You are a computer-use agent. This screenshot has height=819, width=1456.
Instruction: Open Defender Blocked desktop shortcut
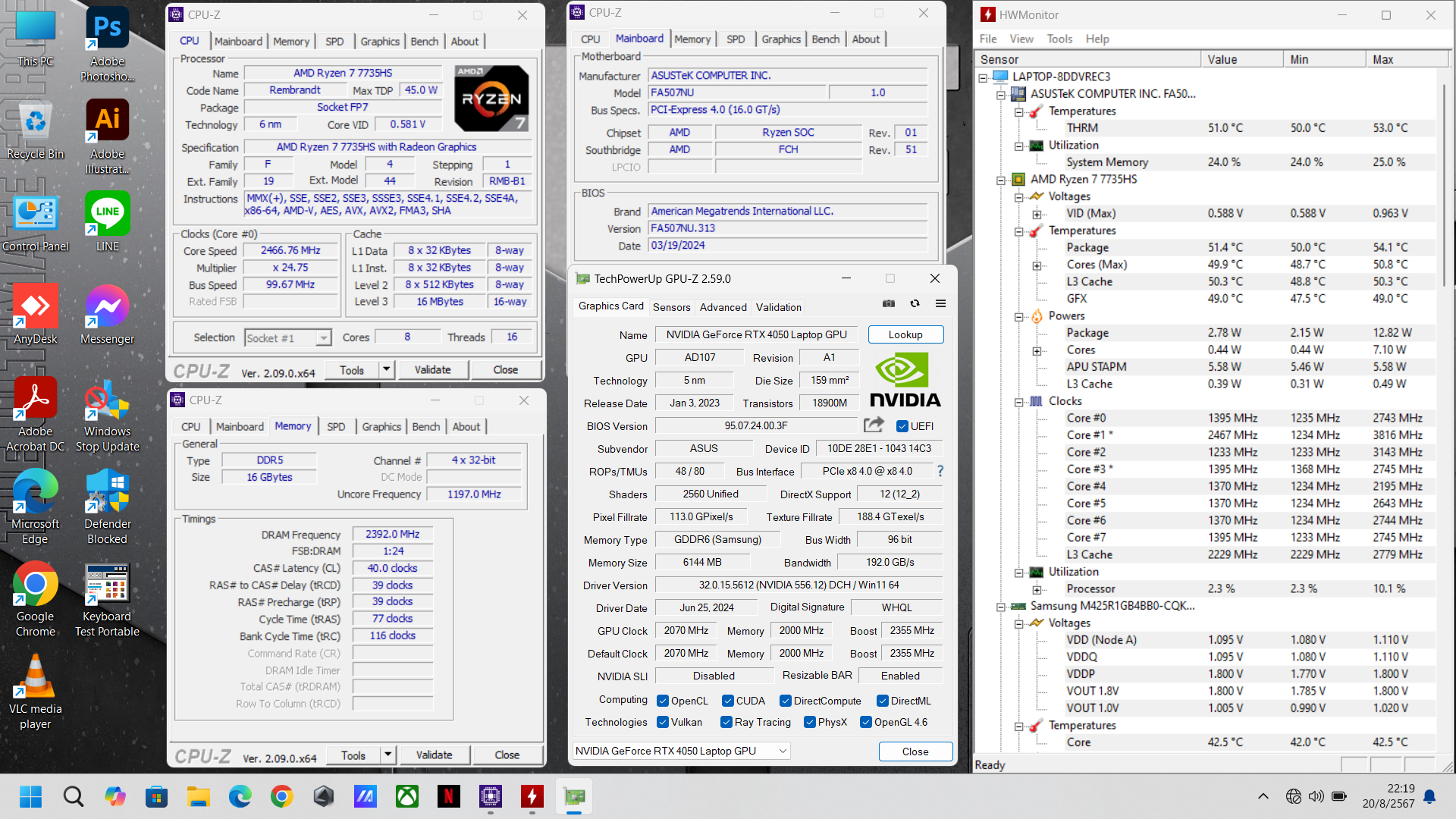pyautogui.click(x=107, y=507)
